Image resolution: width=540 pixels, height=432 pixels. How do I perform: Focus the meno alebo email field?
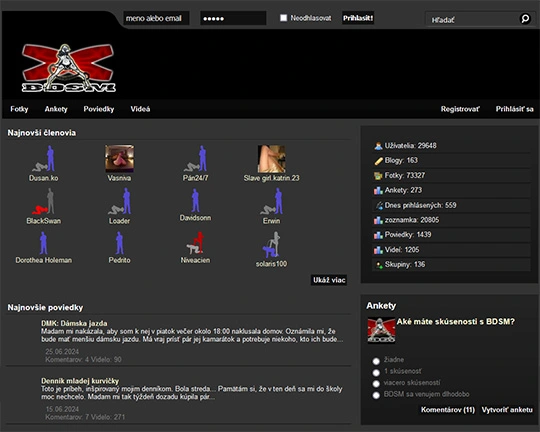pyautogui.click(x=156, y=18)
